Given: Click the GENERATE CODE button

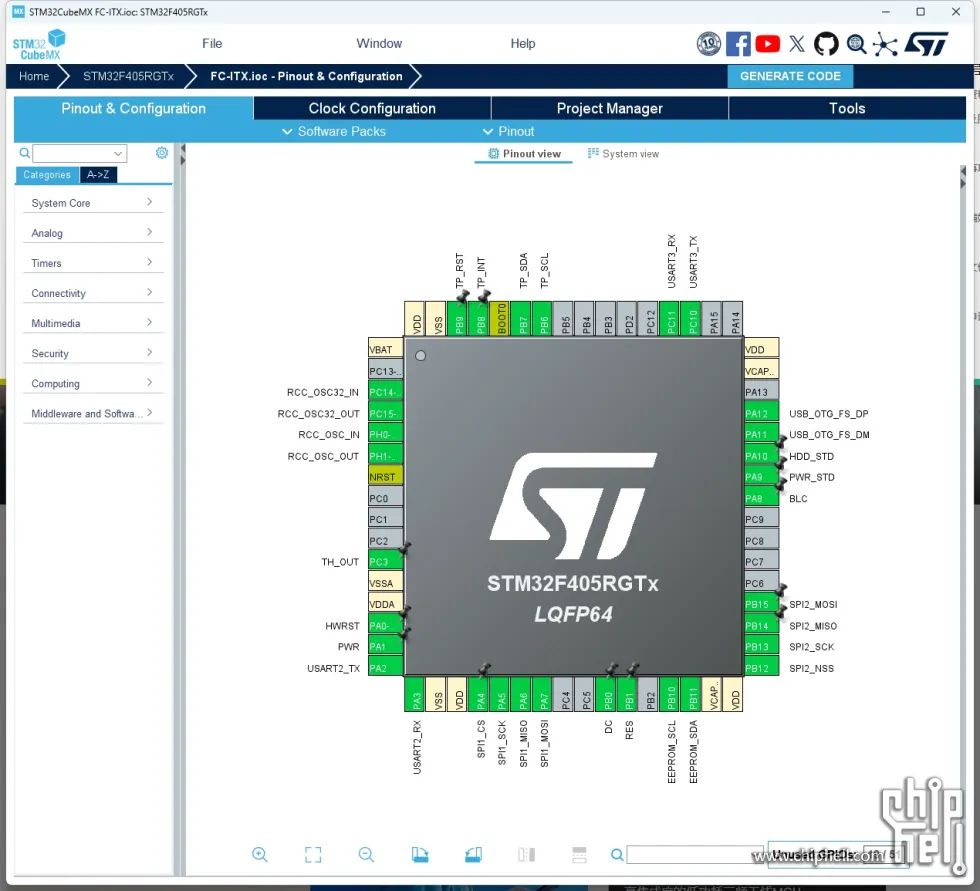Looking at the screenshot, I should tap(790, 76).
